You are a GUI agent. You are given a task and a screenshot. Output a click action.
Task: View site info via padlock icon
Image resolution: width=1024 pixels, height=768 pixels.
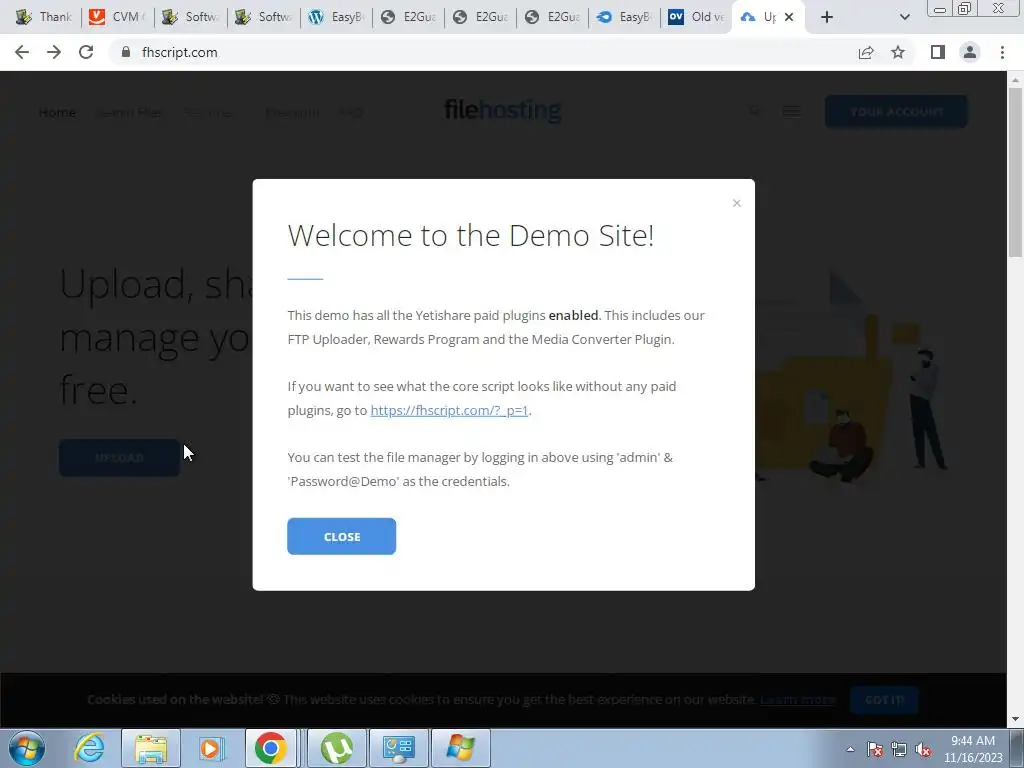click(125, 52)
